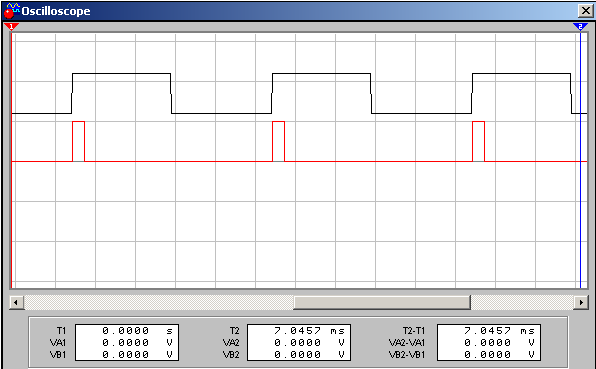Click the T2-T1 value 7.0457 ms
Screen dimensions: 596x369
[499, 331]
